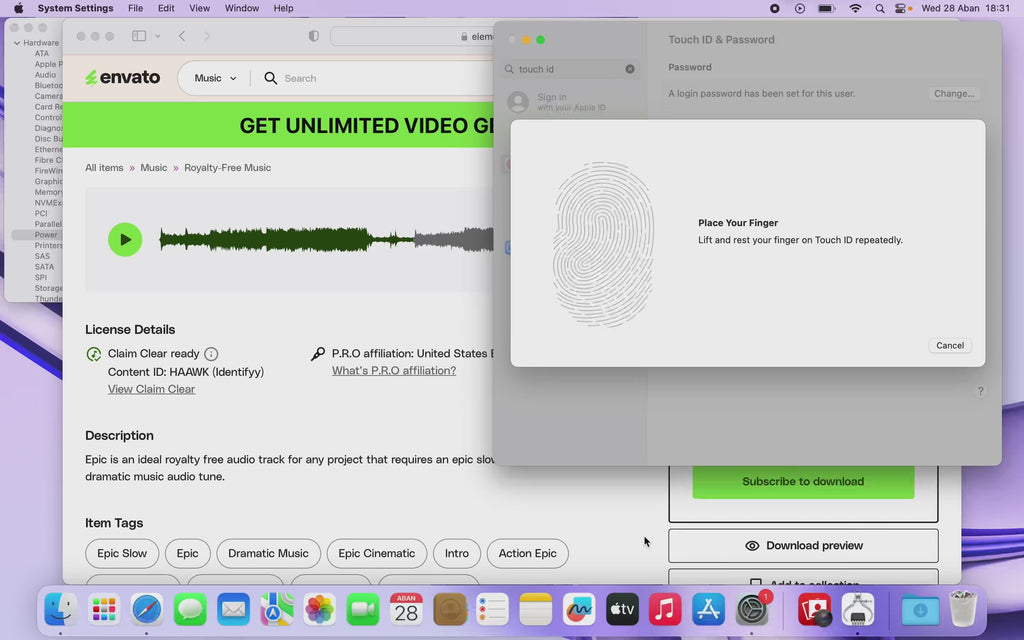
Task: Open the Music category dropdown
Action: tap(215, 78)
